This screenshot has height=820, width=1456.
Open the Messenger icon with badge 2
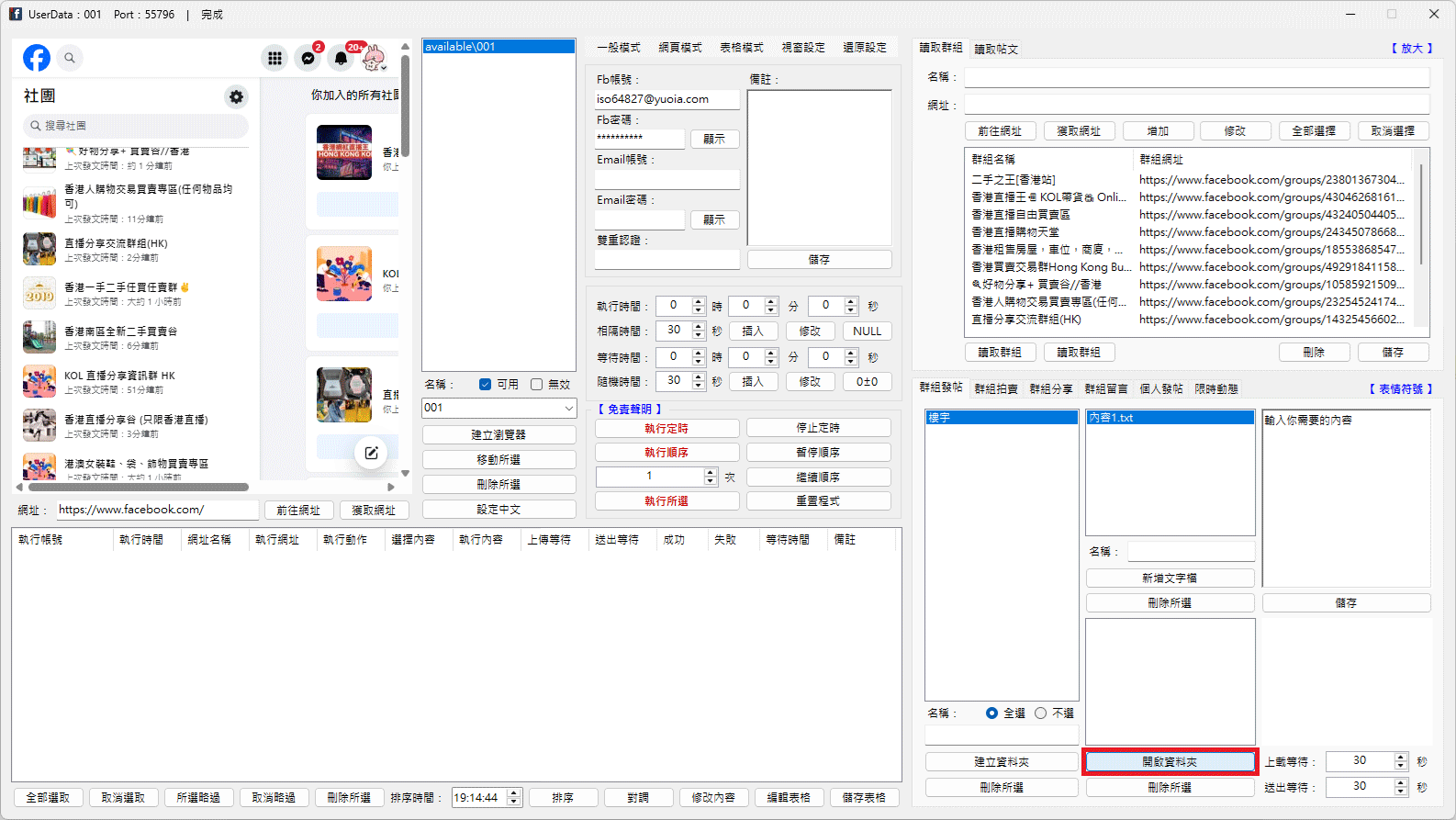[308, 58]
